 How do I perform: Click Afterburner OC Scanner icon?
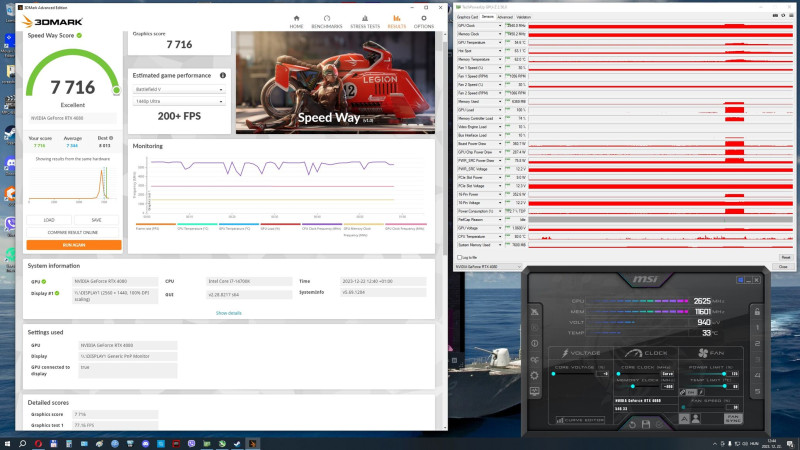[534, 360]
